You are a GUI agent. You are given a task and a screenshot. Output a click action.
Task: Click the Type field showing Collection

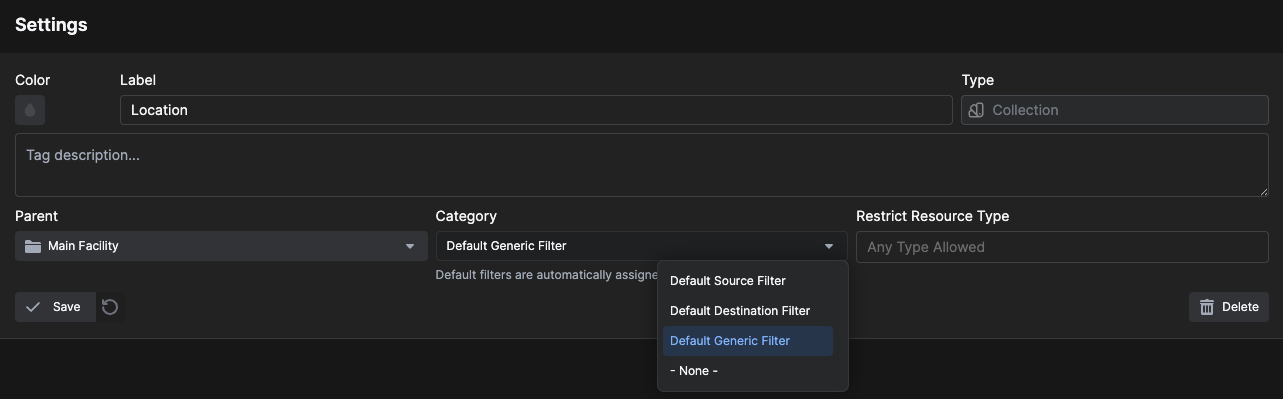1114,110
